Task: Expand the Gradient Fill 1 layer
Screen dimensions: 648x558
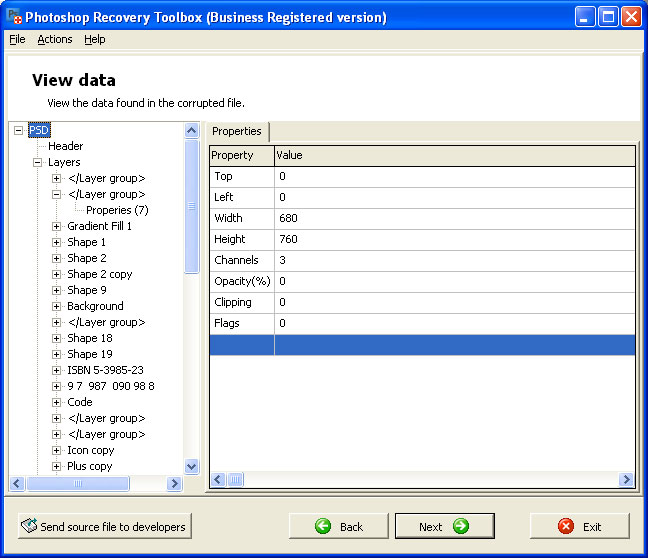Action: (x=57, y=226)
